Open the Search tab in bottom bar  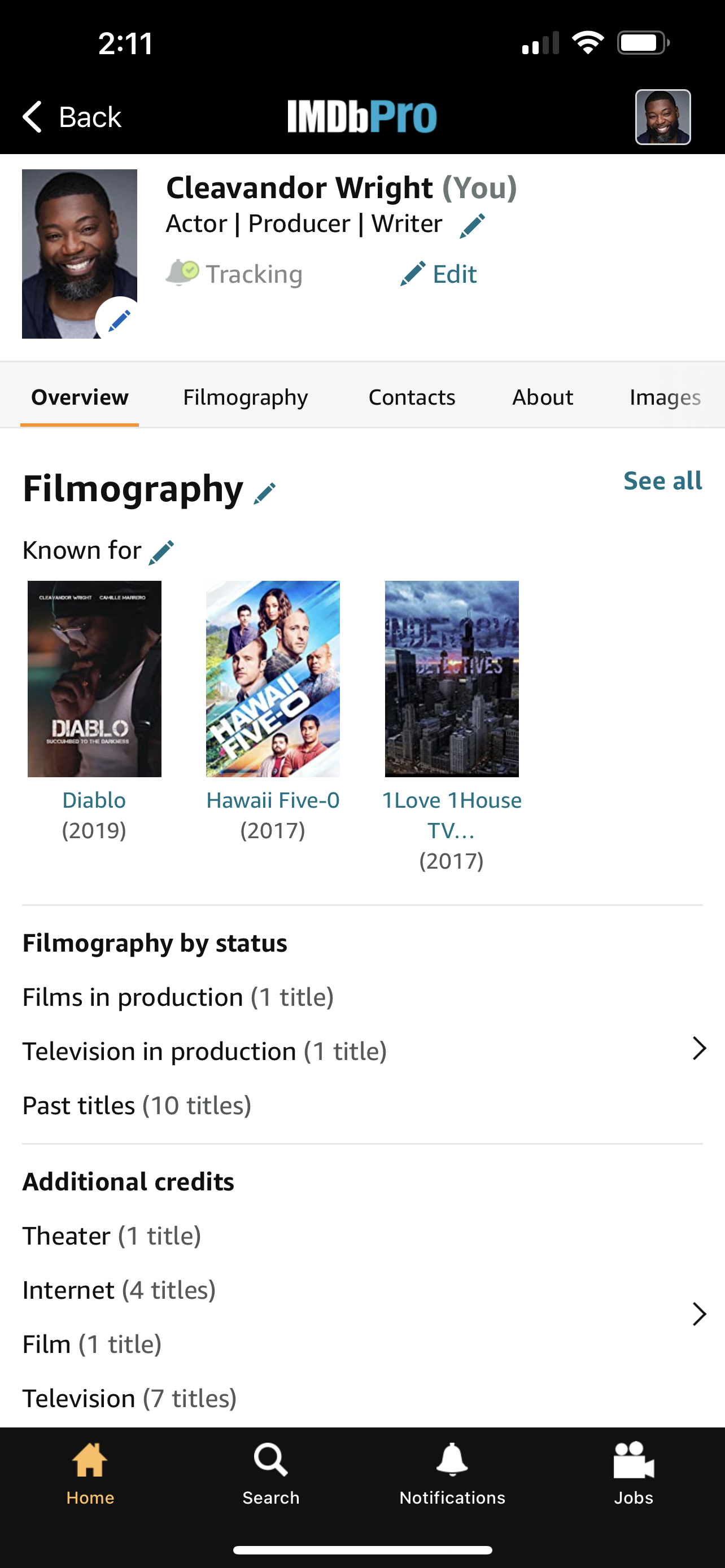click(271, 1473)
